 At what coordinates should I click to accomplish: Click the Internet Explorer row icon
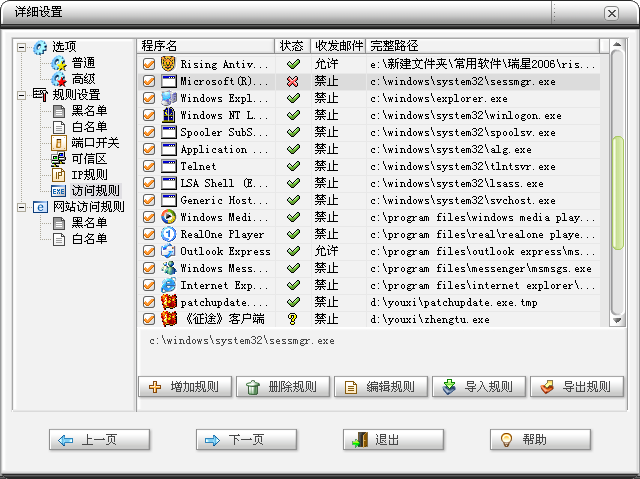tap(168, 285)
